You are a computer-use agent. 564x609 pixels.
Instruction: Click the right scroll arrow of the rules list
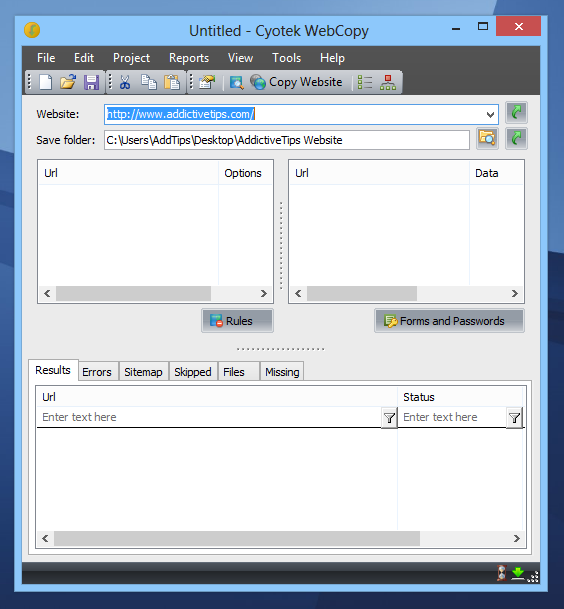(264, 293)
